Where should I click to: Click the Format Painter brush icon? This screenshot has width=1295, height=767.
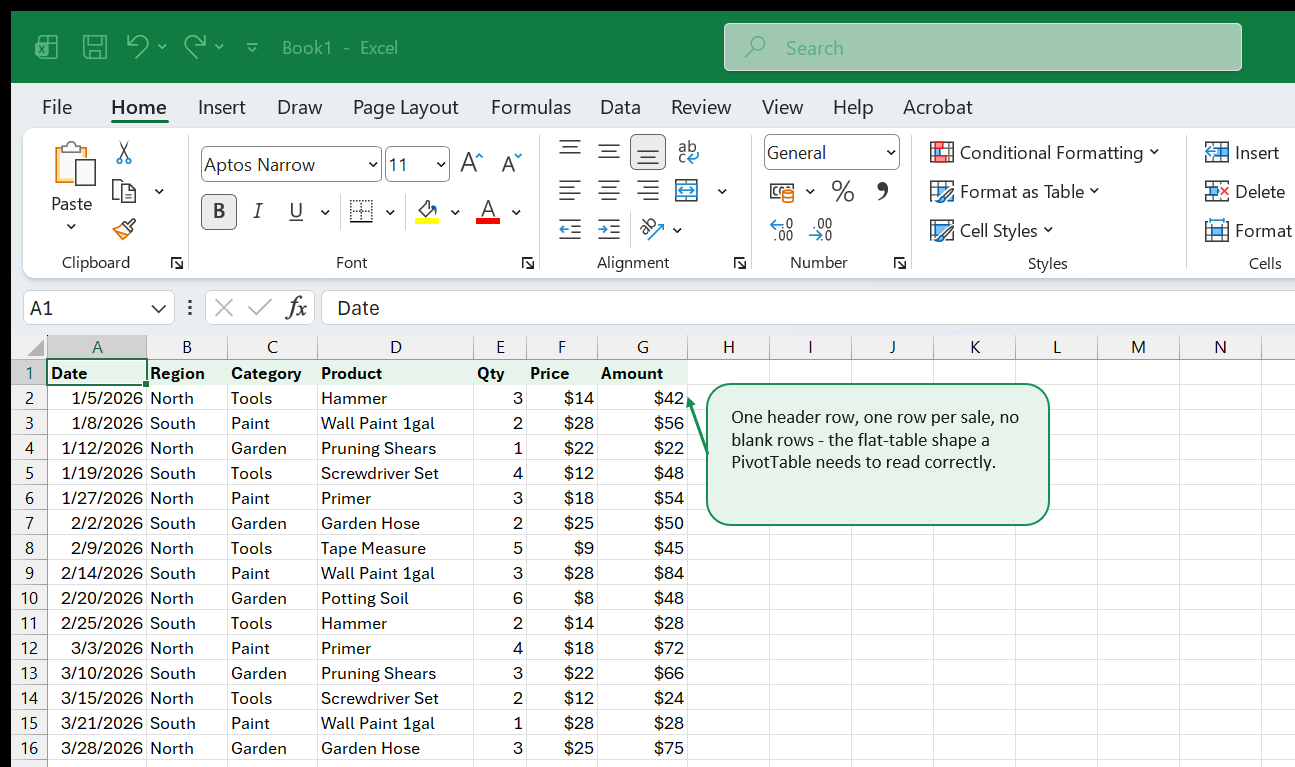(124, 230)
